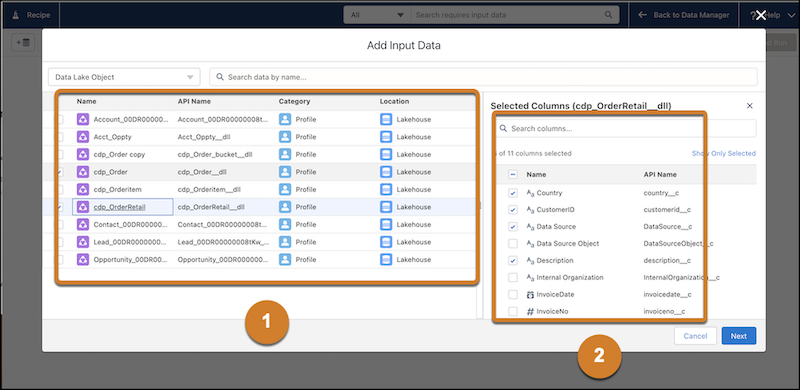Viewport: 800px width, 390px height.
Task: Click the API Name column header in object table
Action: (194, 102)
